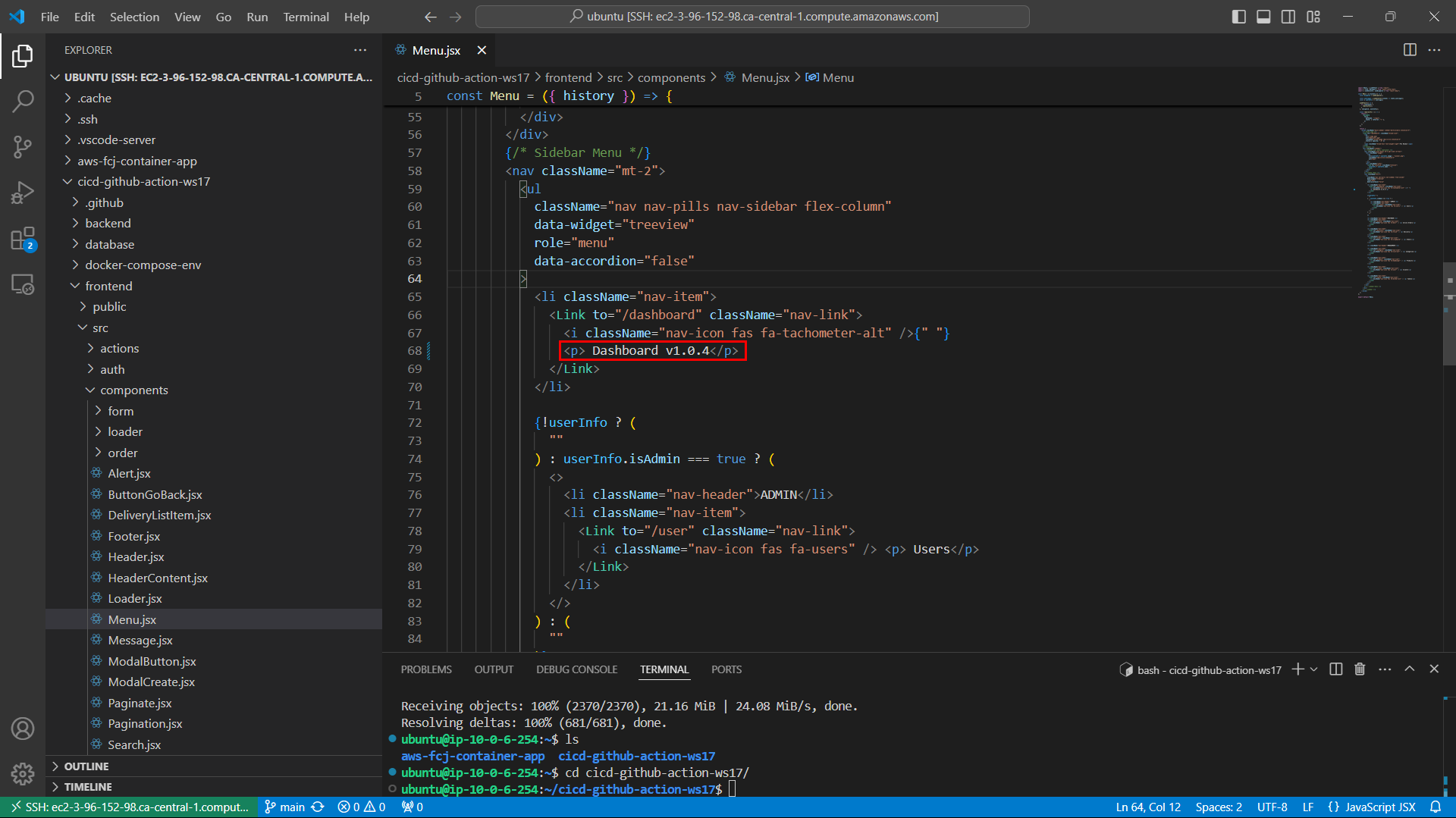Switch to the PORTS tab

(726, 669)
